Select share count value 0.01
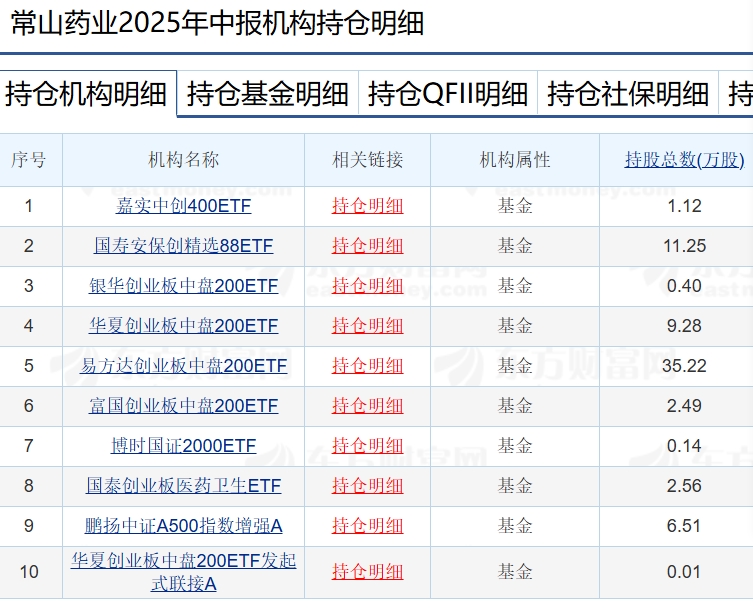The height and width of the screenshot is (610, 753). (x=684, y=572)
